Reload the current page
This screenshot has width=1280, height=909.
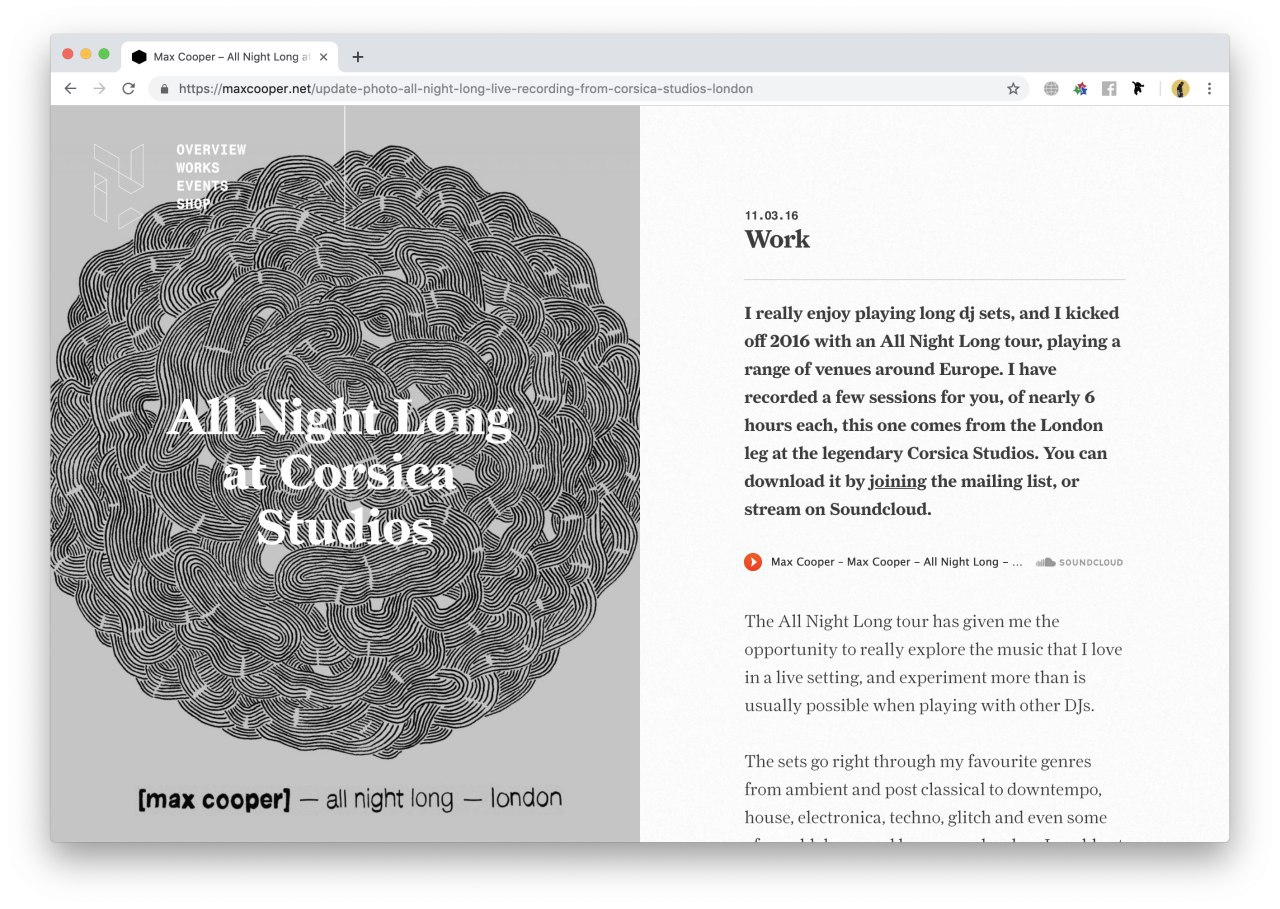(x=128, y=88)
